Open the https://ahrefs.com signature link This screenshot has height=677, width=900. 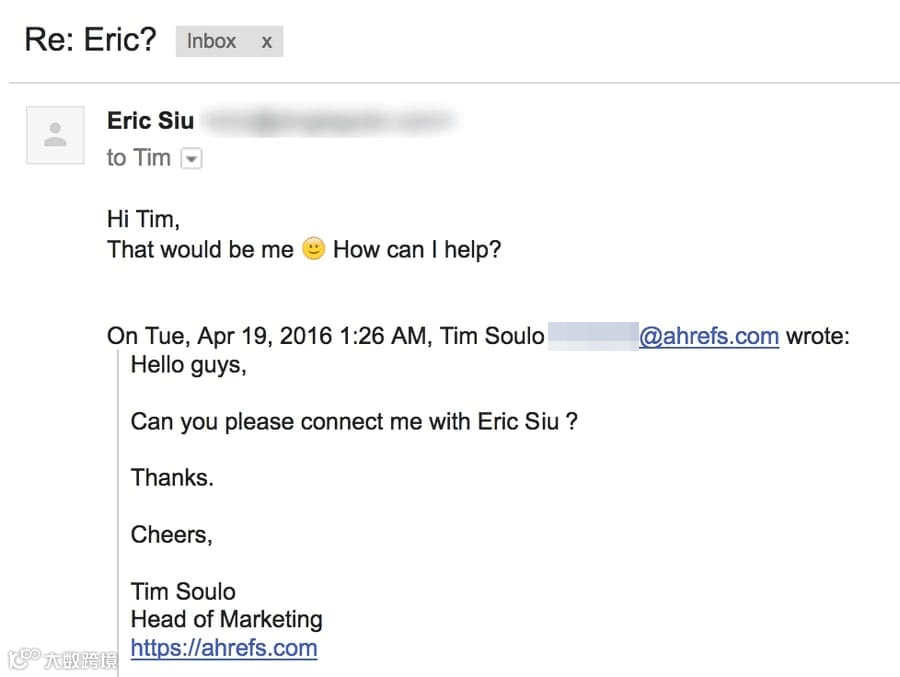[224, 647]
